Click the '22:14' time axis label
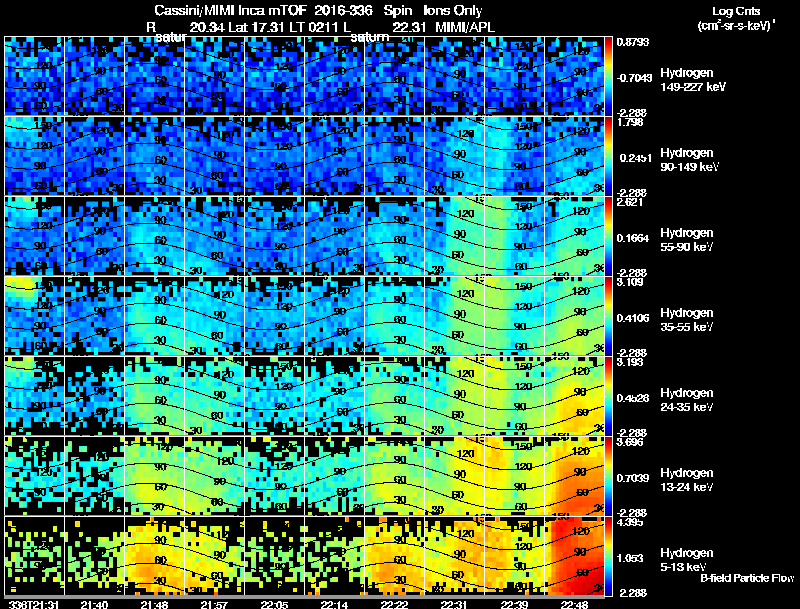Viewport: 800px width, 609px height. coord(334,605)
